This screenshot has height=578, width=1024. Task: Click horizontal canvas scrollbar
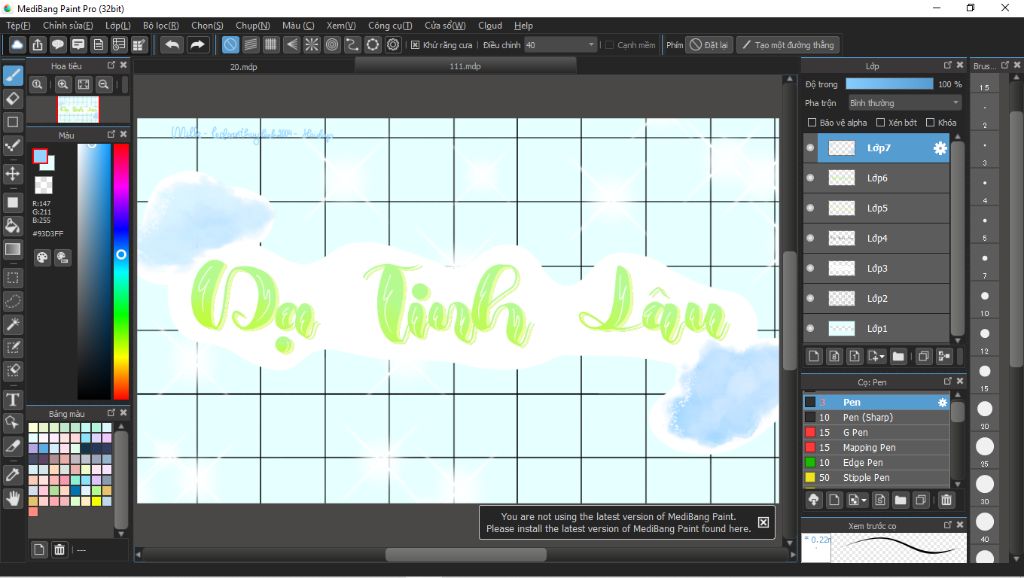(466, 554)
